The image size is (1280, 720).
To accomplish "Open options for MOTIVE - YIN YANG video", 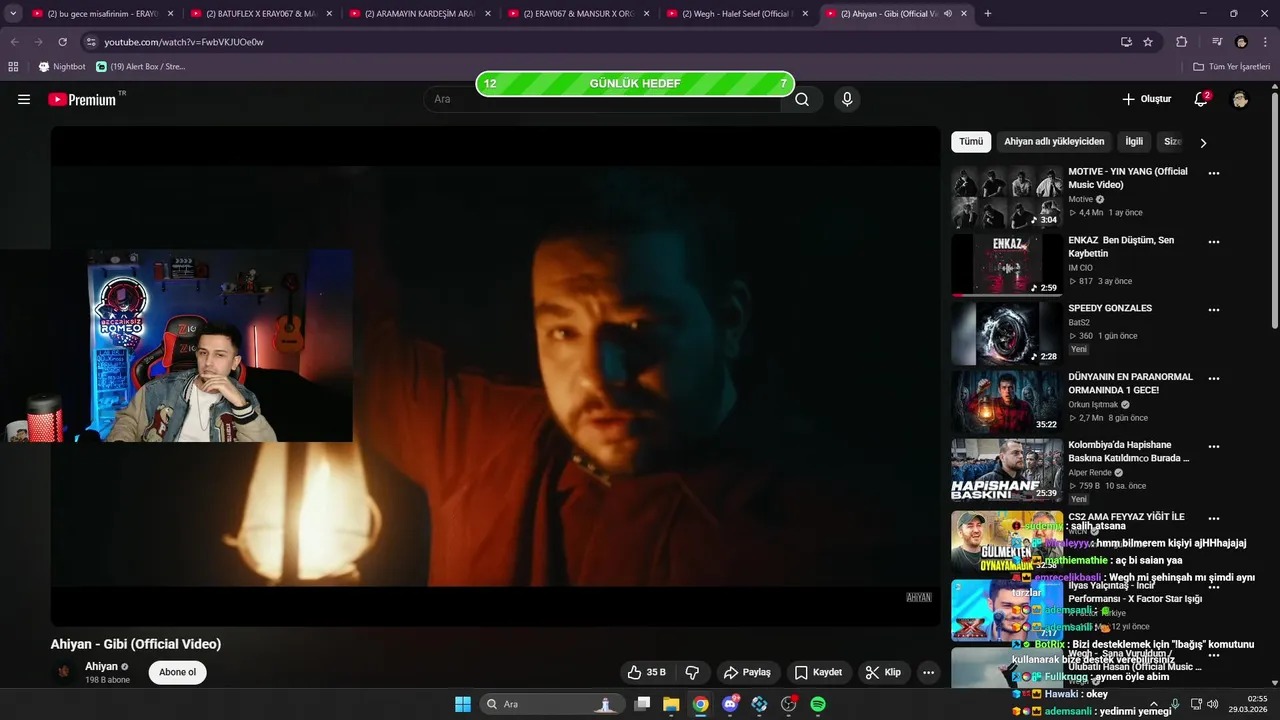I will [x=1214, y=173].
